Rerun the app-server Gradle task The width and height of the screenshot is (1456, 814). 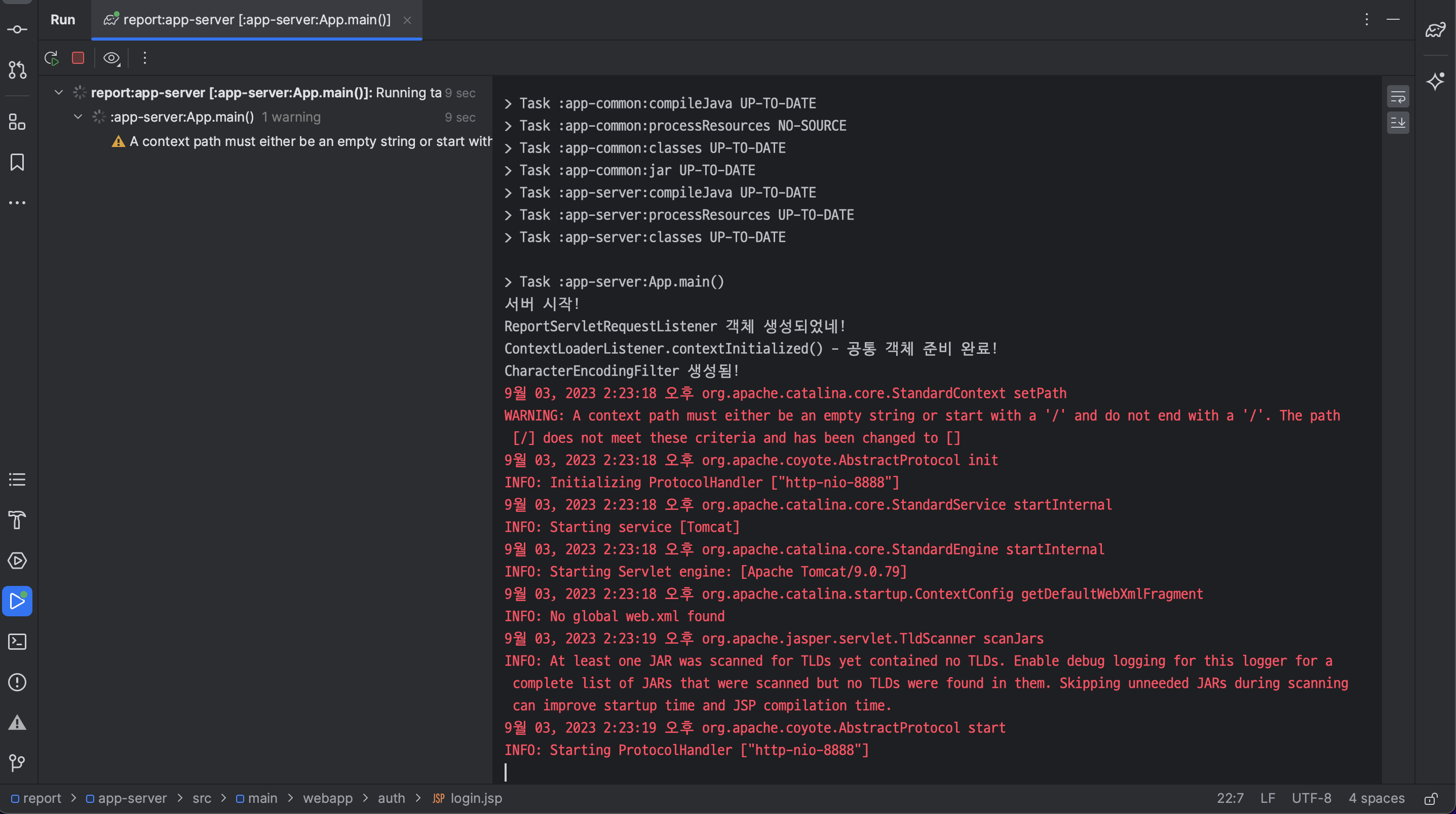click(x=52, y=58)
